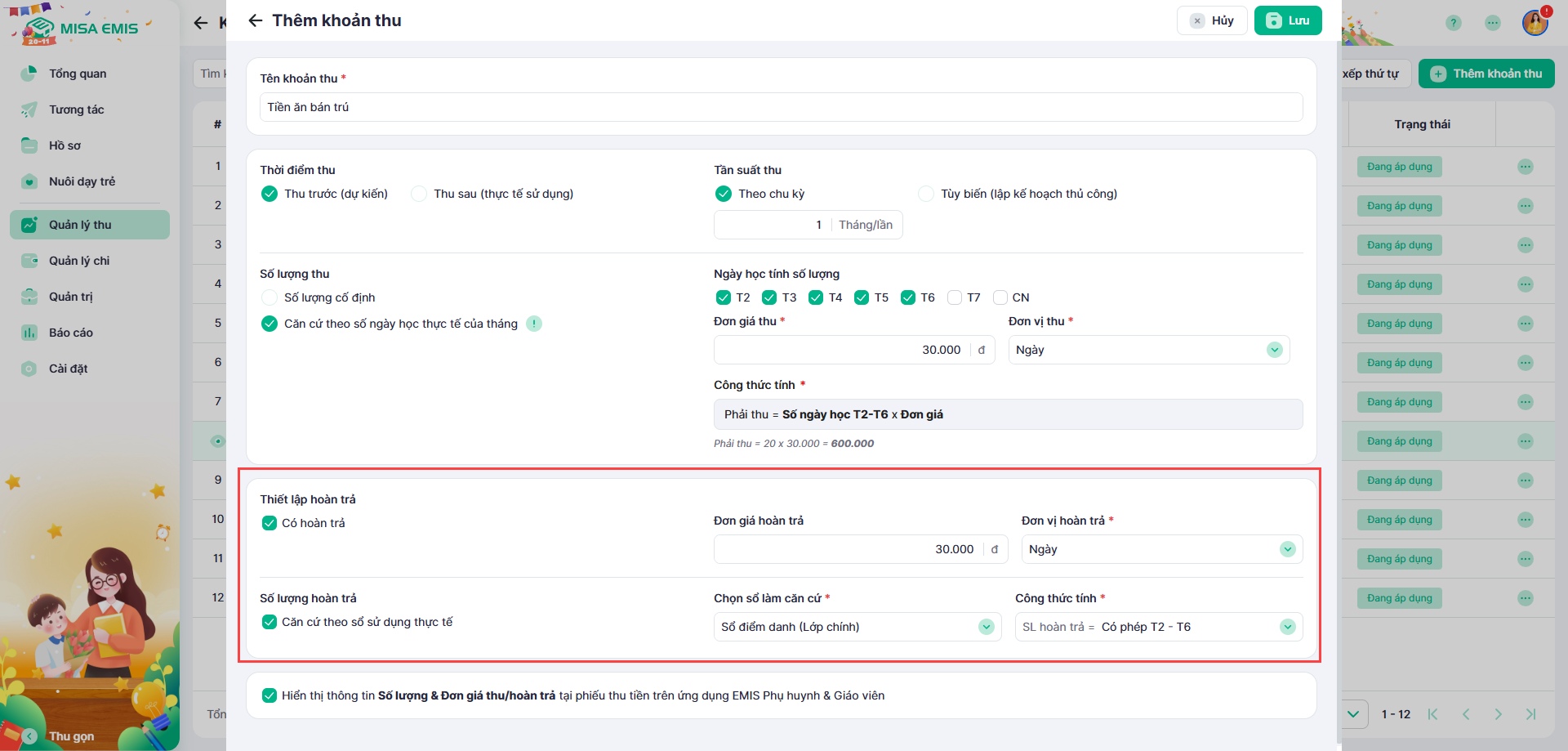Open the help question mark icon
Image resolution: width=1568 pixels, height=751 pixels.
pyautogui.click(x=1453, y=23)
